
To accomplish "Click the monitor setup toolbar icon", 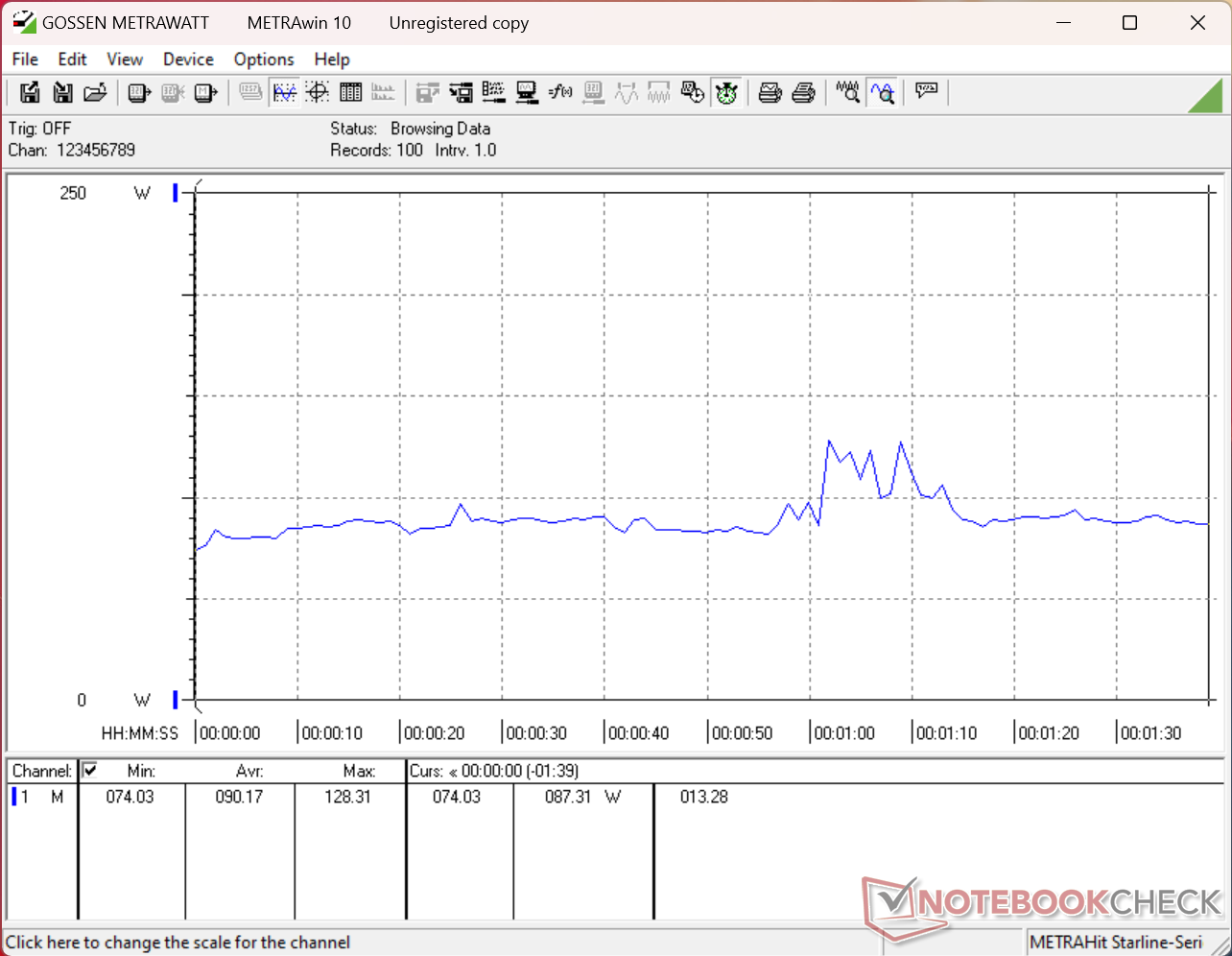I will click(527, 93).
